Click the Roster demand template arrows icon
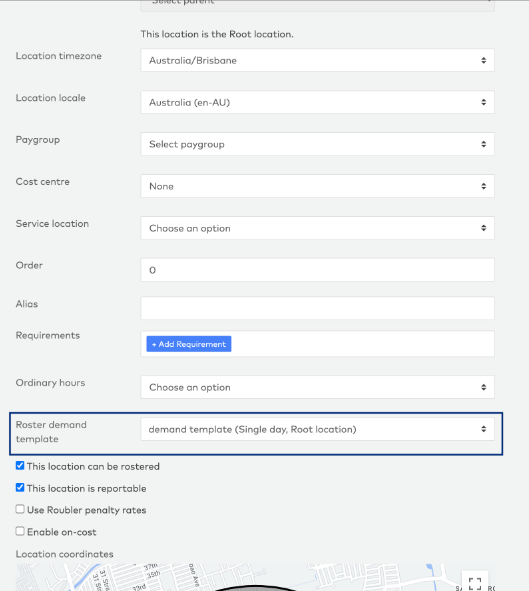 coord(483,429)
